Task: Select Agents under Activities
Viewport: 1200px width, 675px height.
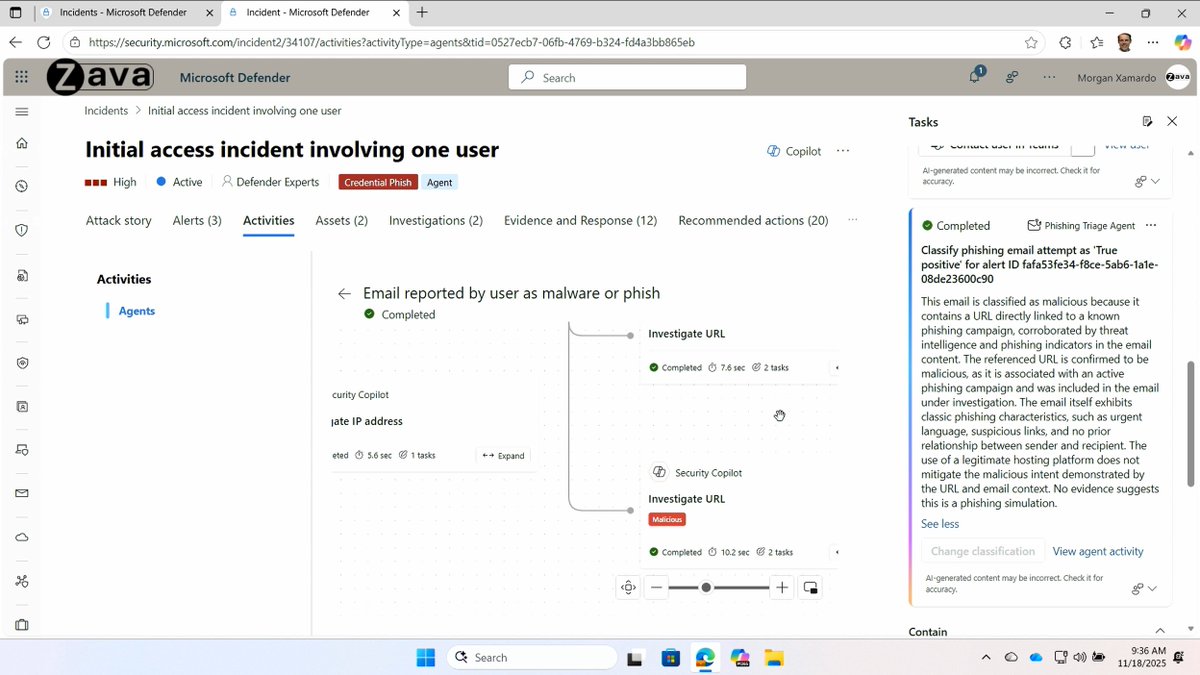Action: coord(137,311)
